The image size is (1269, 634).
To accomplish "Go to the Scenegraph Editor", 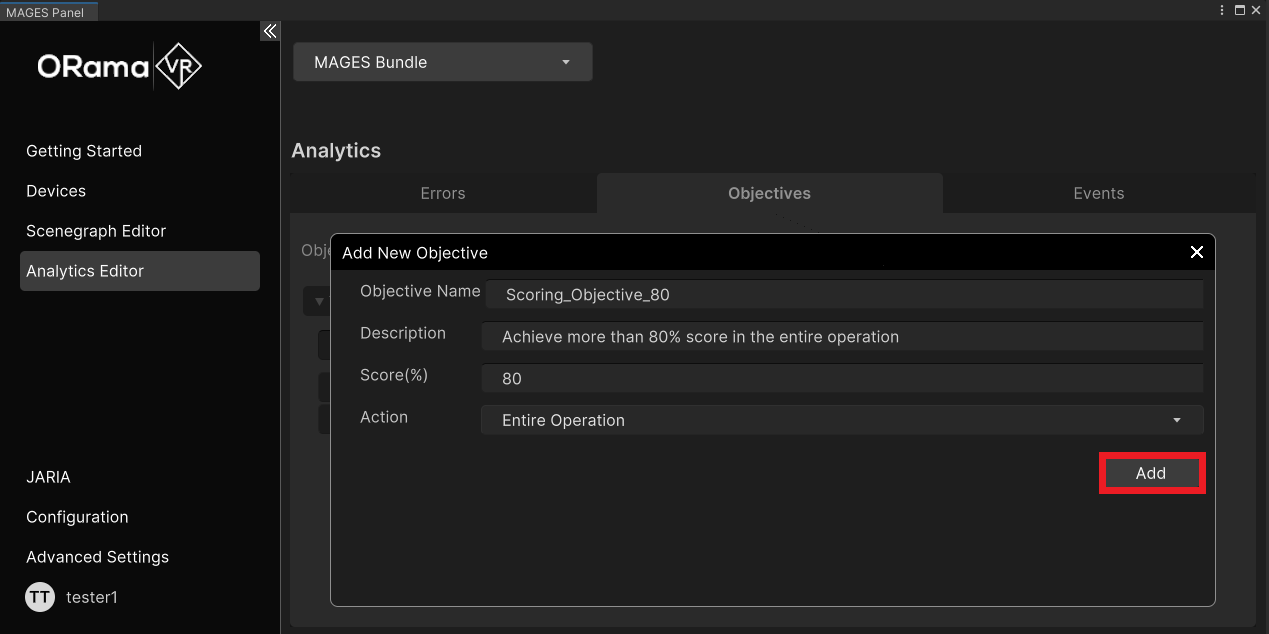I will click(x=96, y=231).
